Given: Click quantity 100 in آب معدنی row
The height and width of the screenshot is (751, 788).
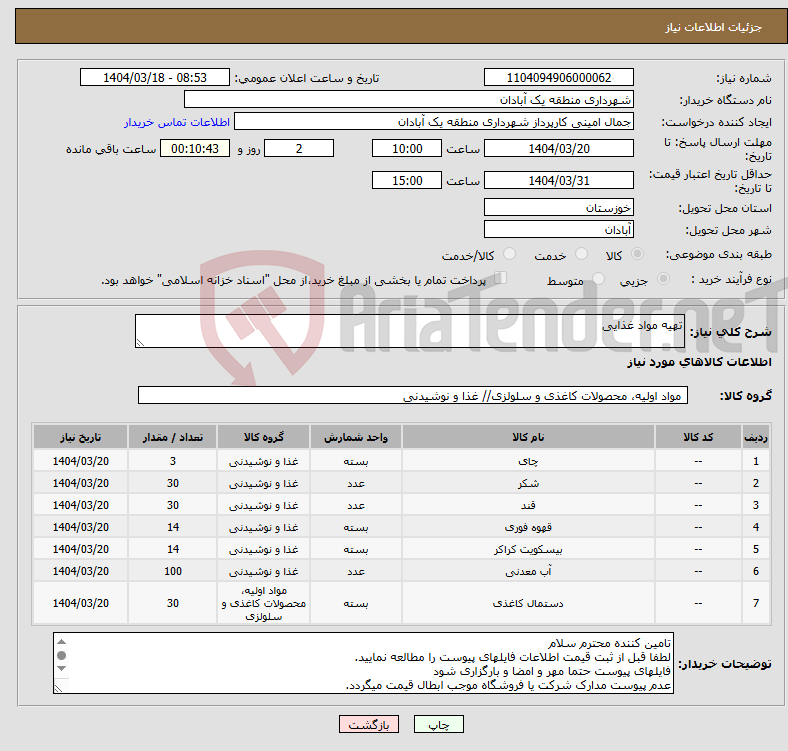Looking at the screenshot, I should (173, 572).
